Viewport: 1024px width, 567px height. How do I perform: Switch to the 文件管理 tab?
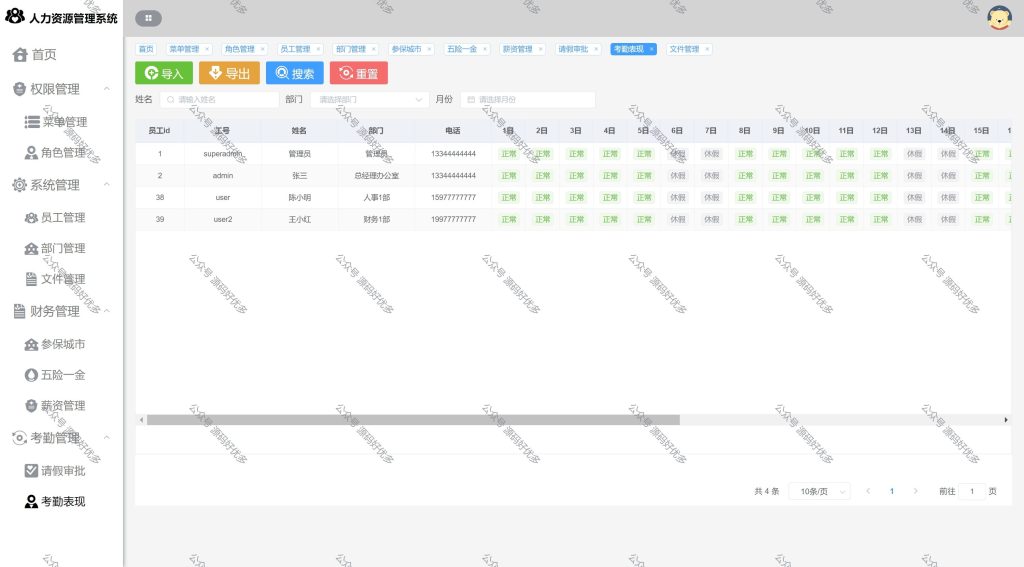(x=684, y=49)
